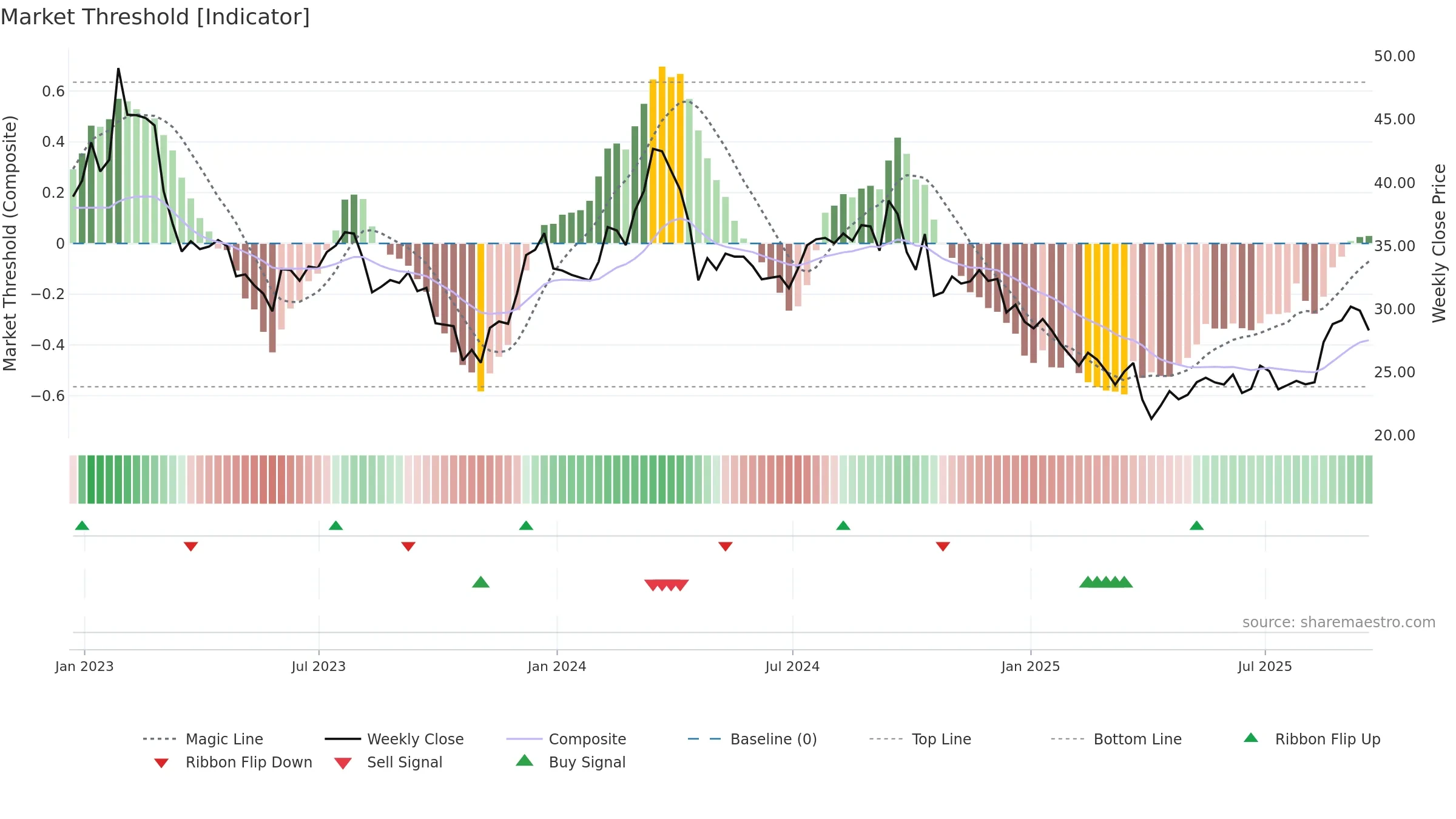Click the Jul 2025 x-axis label

pyautogui.click(x=1265, y=667)
